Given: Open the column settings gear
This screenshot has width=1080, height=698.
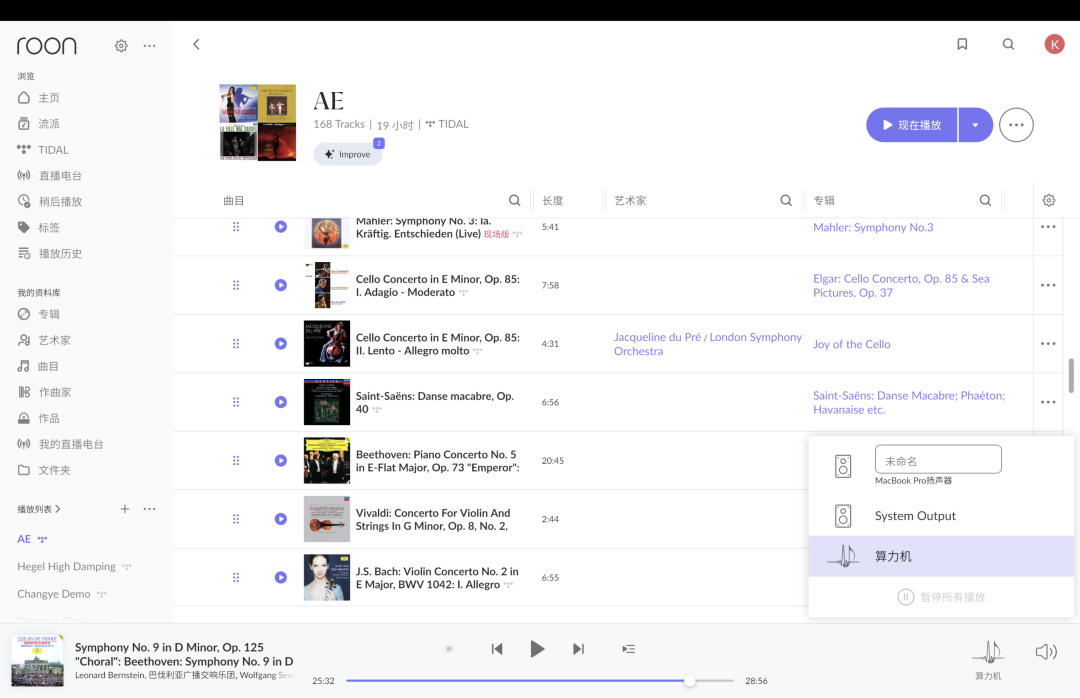Looking at the screenshot, I should point(1048,201).
